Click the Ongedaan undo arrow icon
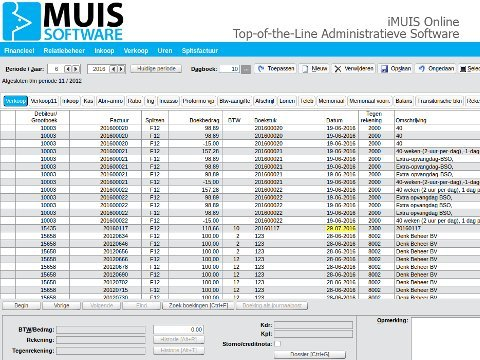The height and width of the screenshot is (360, 480). click(x=422, y=69)
